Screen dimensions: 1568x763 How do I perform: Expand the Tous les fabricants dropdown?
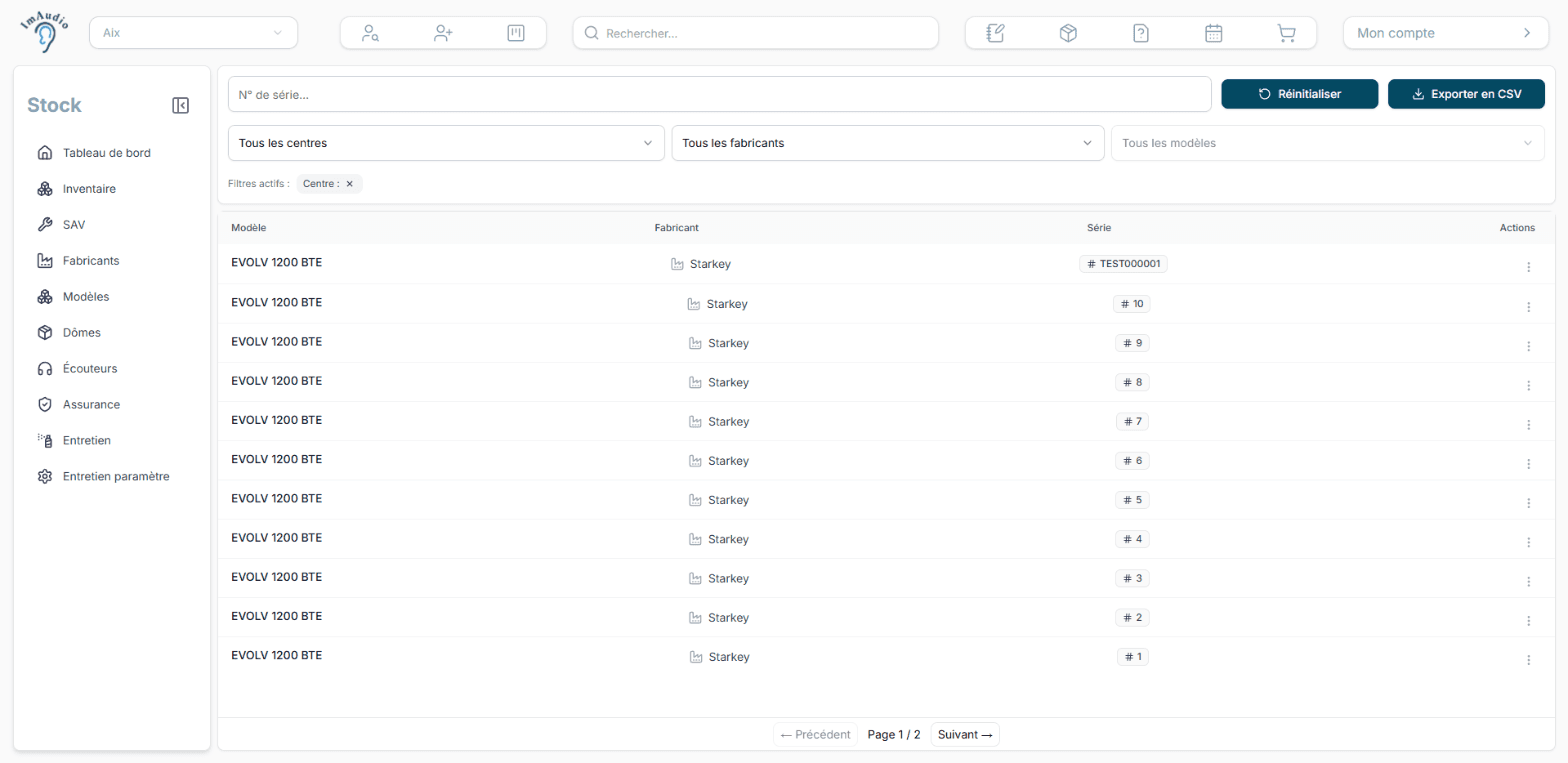point(888,143)
